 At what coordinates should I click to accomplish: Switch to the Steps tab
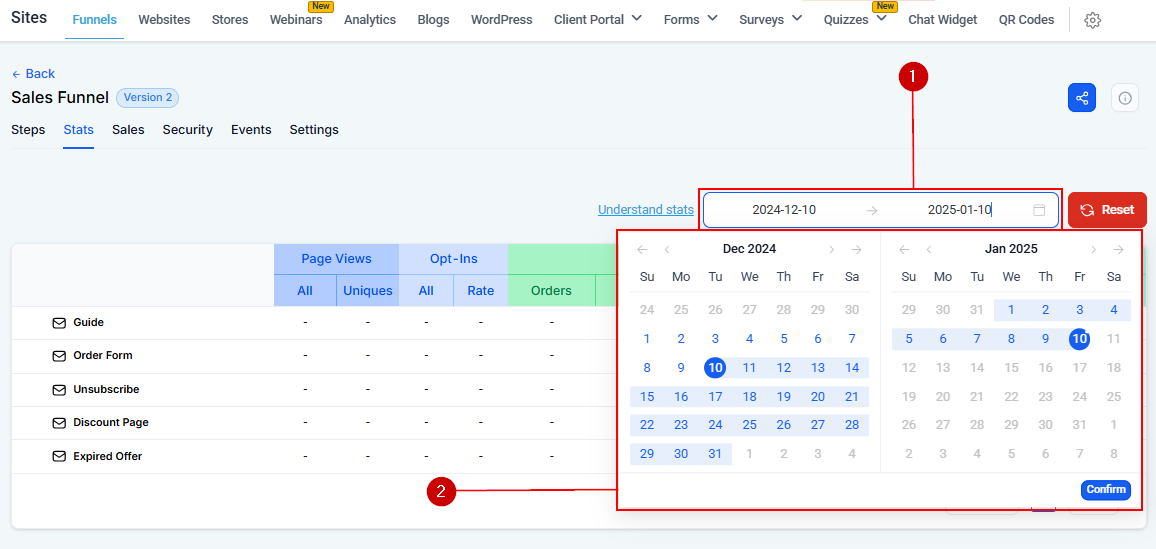tap(28, 130)
